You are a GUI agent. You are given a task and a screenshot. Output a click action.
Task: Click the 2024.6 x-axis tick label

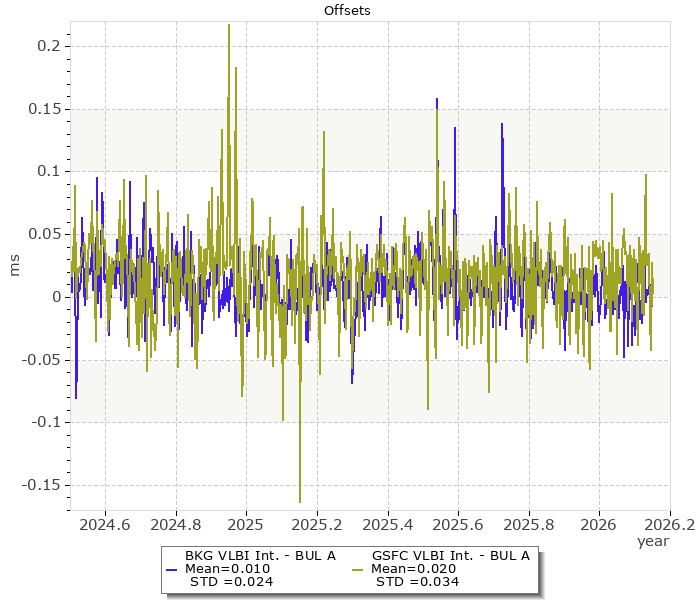tap(105, 524)
